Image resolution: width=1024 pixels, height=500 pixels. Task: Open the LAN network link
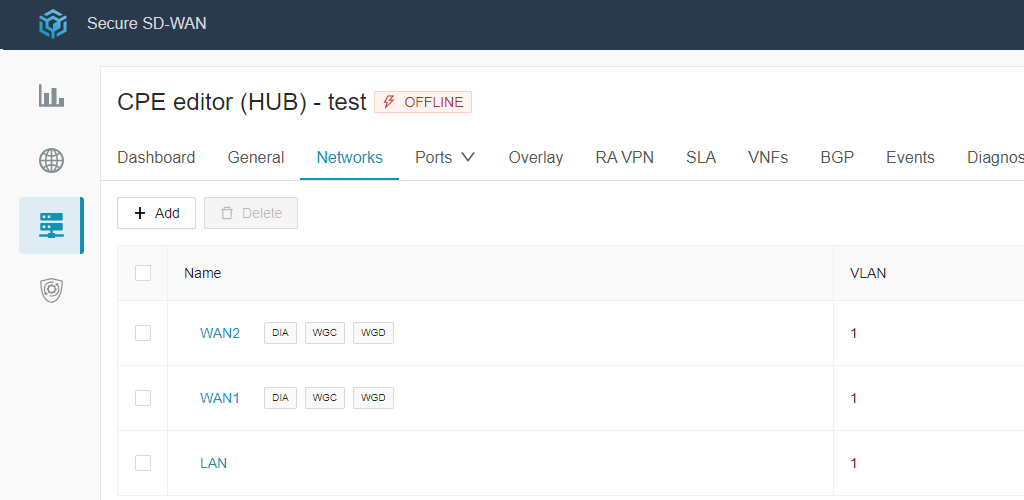pos(213,463)
